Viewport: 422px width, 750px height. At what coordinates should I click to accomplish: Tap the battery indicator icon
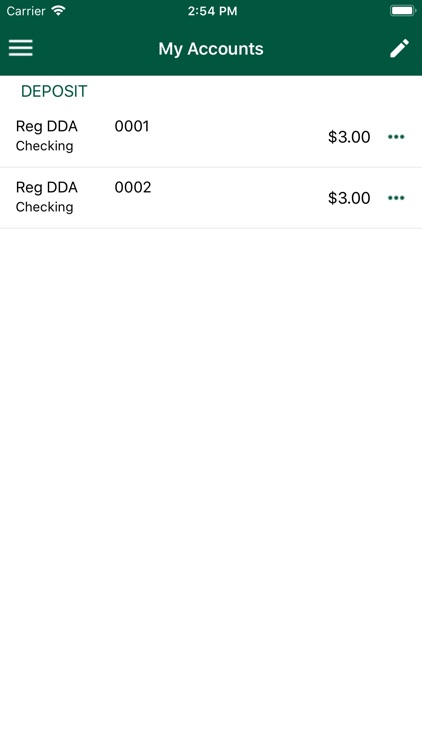click(x=402, y=11)
